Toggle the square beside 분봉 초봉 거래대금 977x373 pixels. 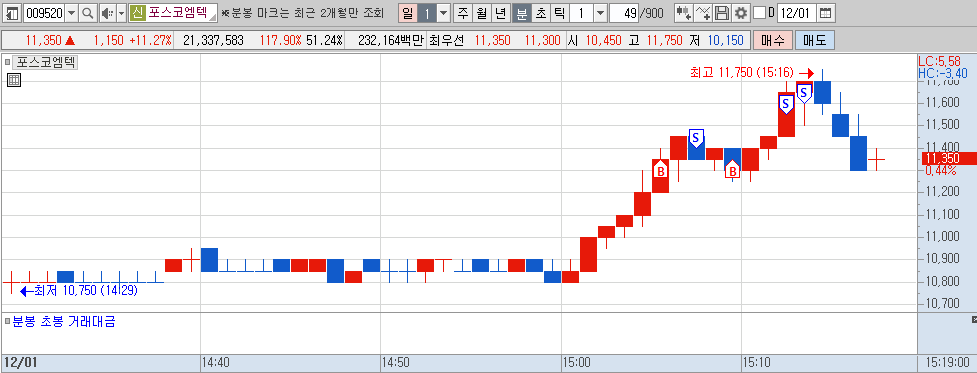(x=7, y=322)
